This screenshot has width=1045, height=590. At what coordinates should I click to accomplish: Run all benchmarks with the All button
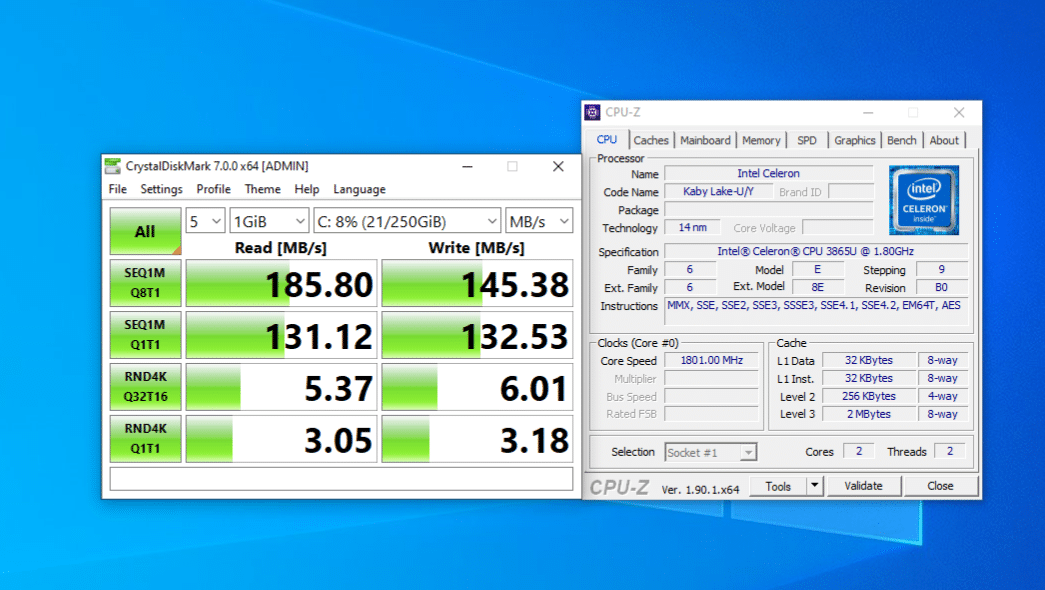point(145,231)
